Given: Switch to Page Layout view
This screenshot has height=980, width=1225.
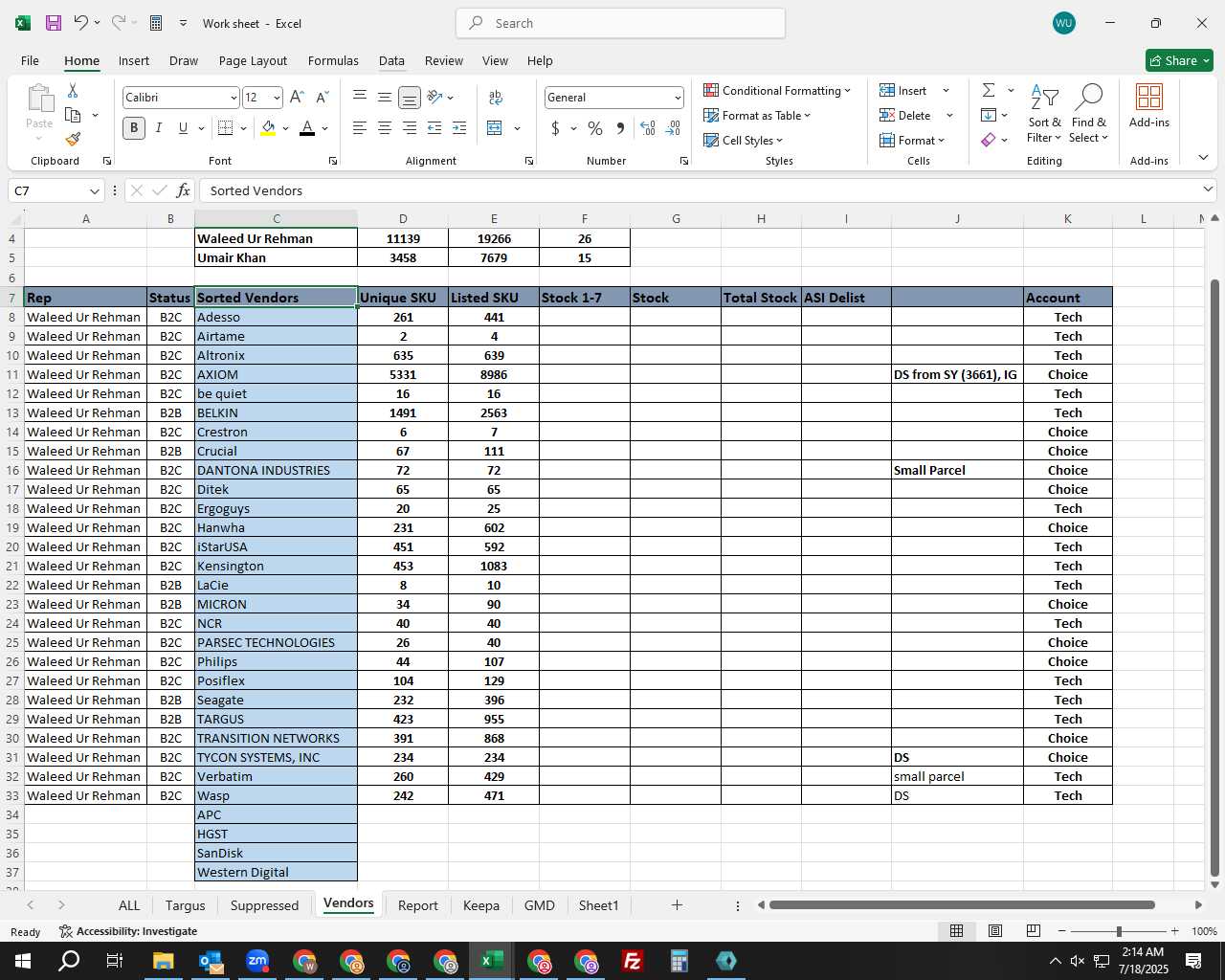Looking at the screenshot, I should click(994, 931).
